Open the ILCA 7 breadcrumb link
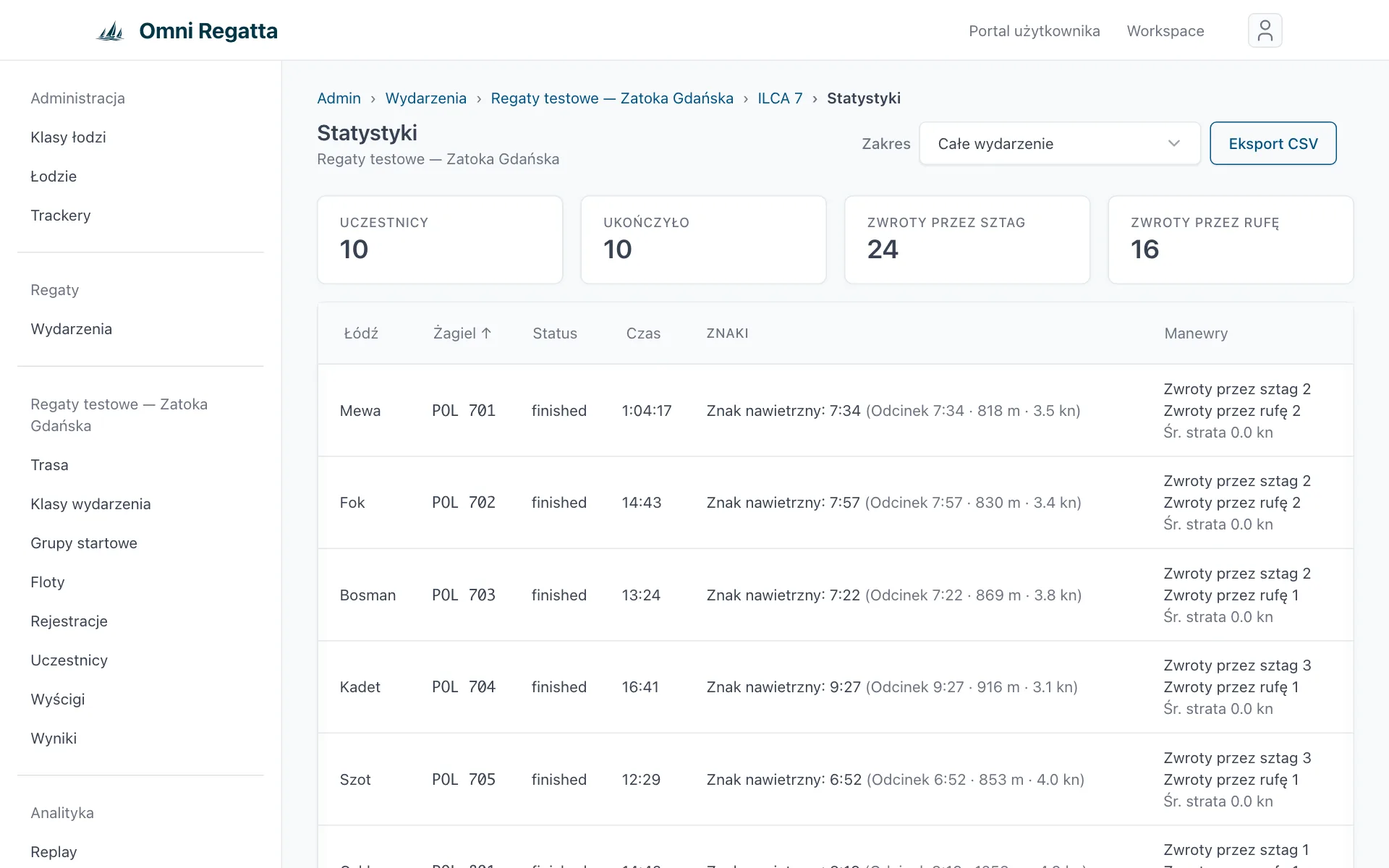The width and height of the screenshot is (1389, 868). pos(780,98)
